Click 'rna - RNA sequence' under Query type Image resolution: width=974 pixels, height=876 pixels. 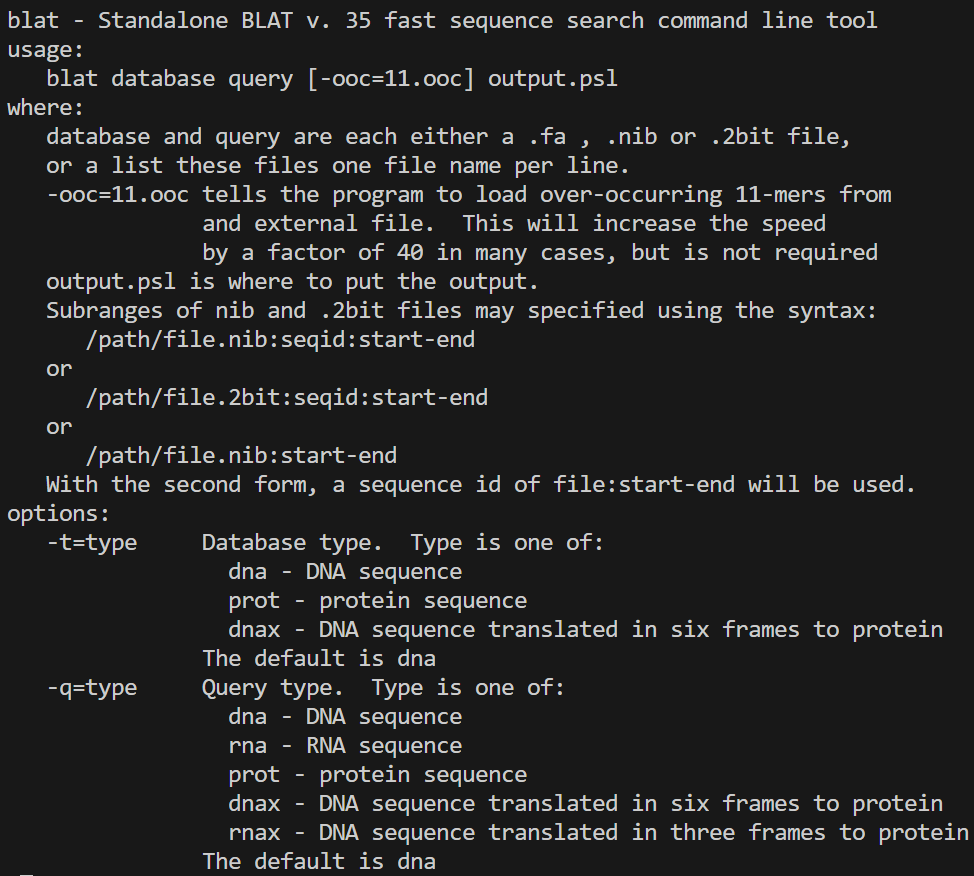[x=345, y=746]
